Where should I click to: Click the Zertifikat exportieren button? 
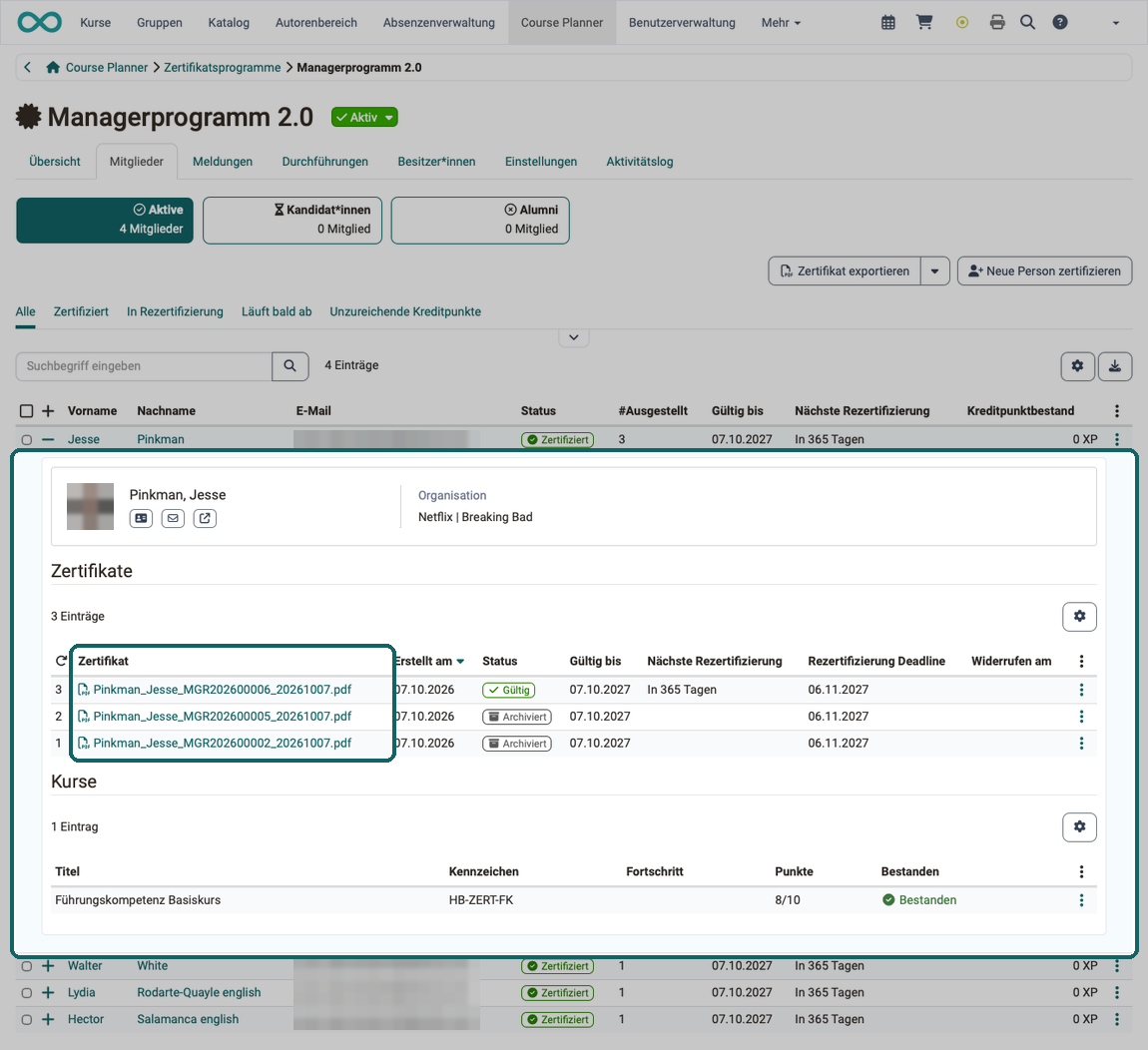[845, 270]
